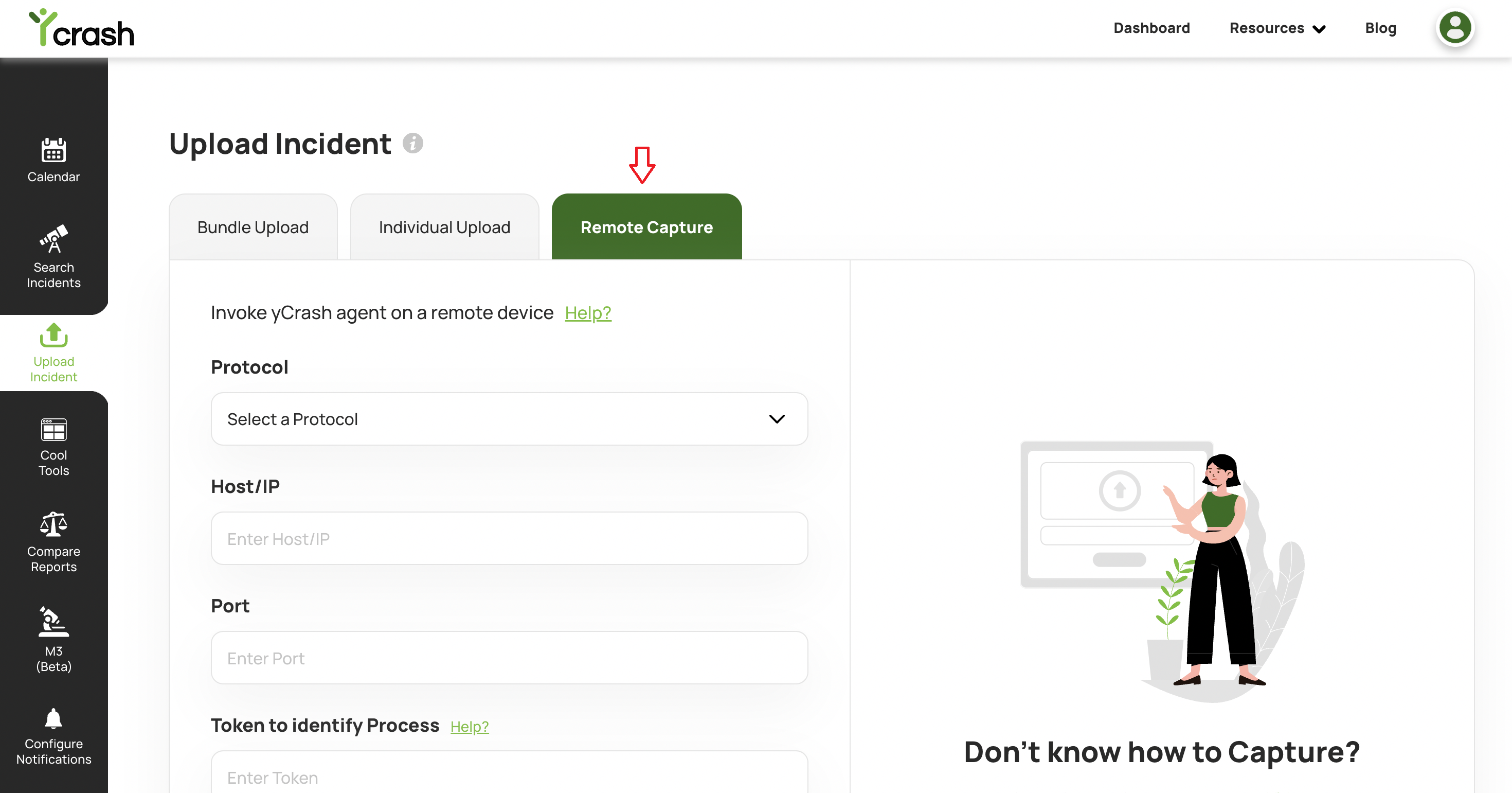Viewport: 1512px width, 793px height.
Task: Open the Cool Tools icon
Action: click(x=53, y=429)
